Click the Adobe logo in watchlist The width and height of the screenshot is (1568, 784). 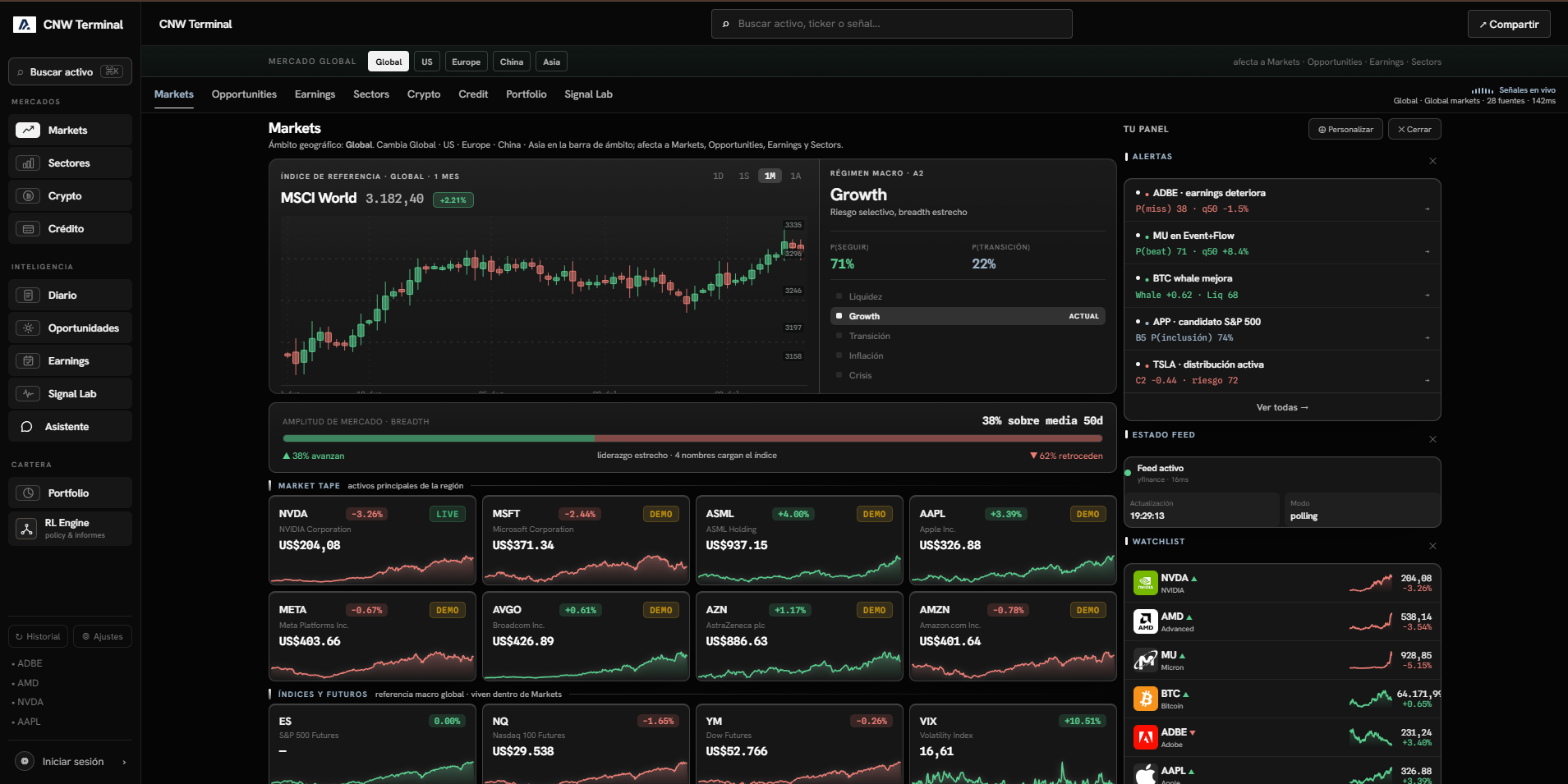point(1145,737)
